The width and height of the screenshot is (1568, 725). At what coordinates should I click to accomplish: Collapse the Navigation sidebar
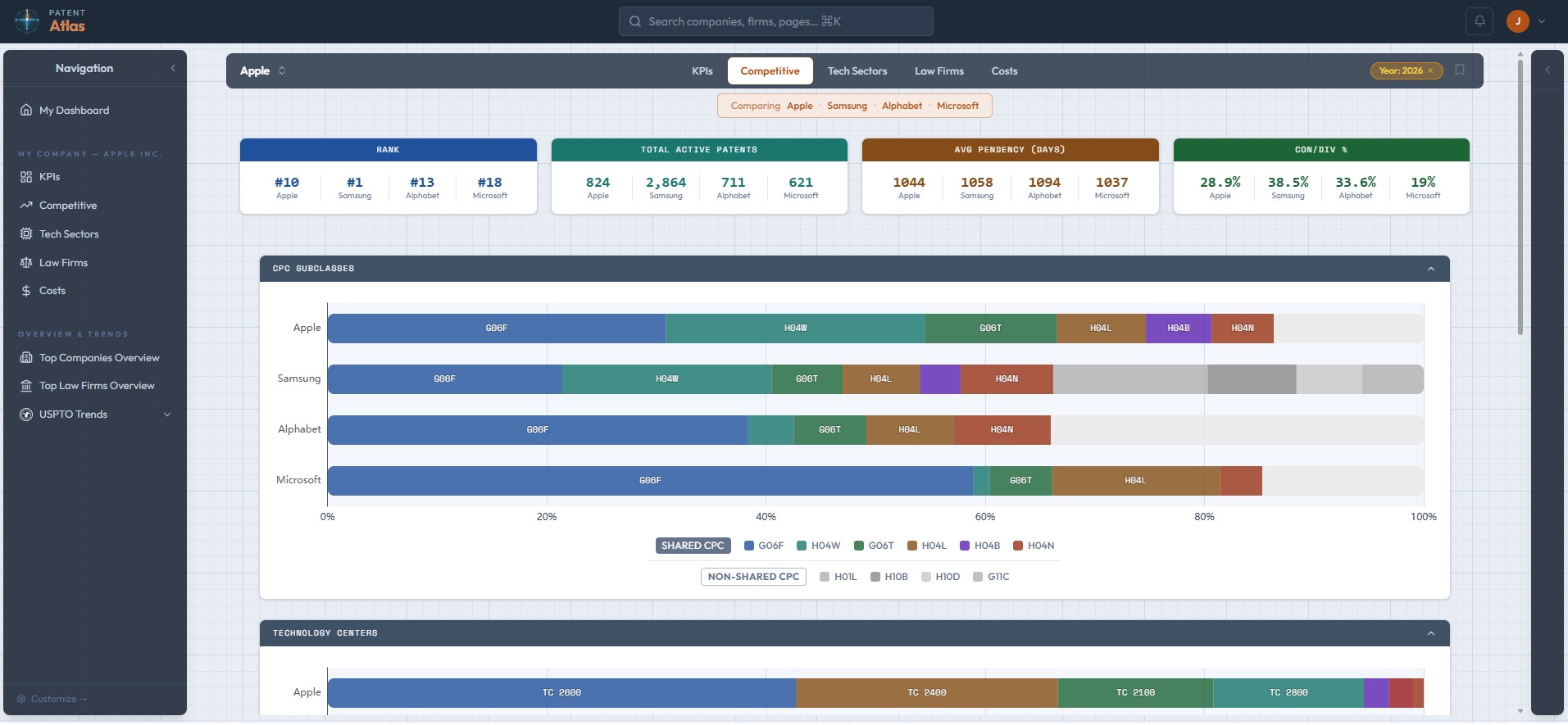point(173,69)
